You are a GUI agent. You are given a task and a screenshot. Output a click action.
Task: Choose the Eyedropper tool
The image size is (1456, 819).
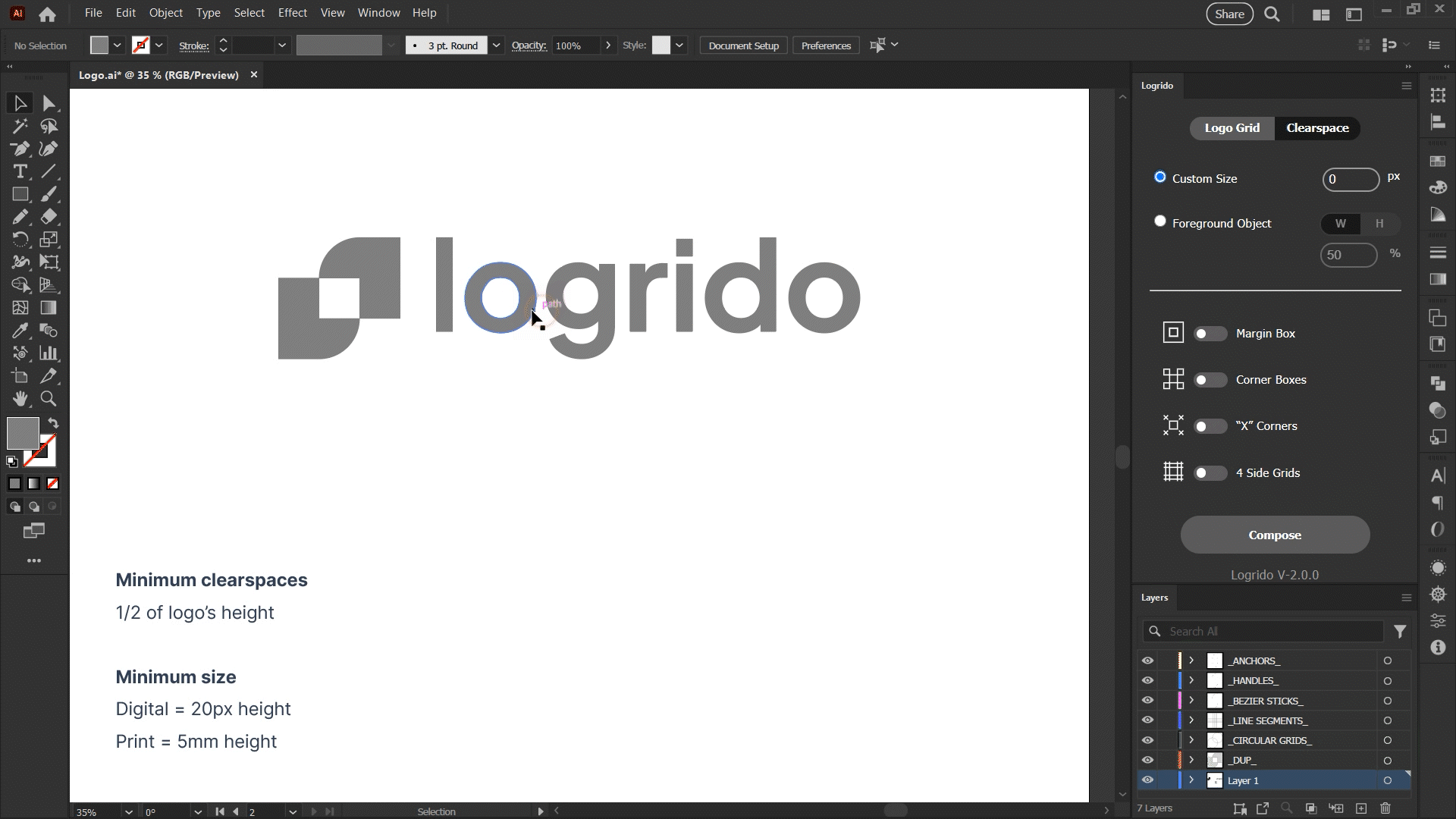[20, 331]
